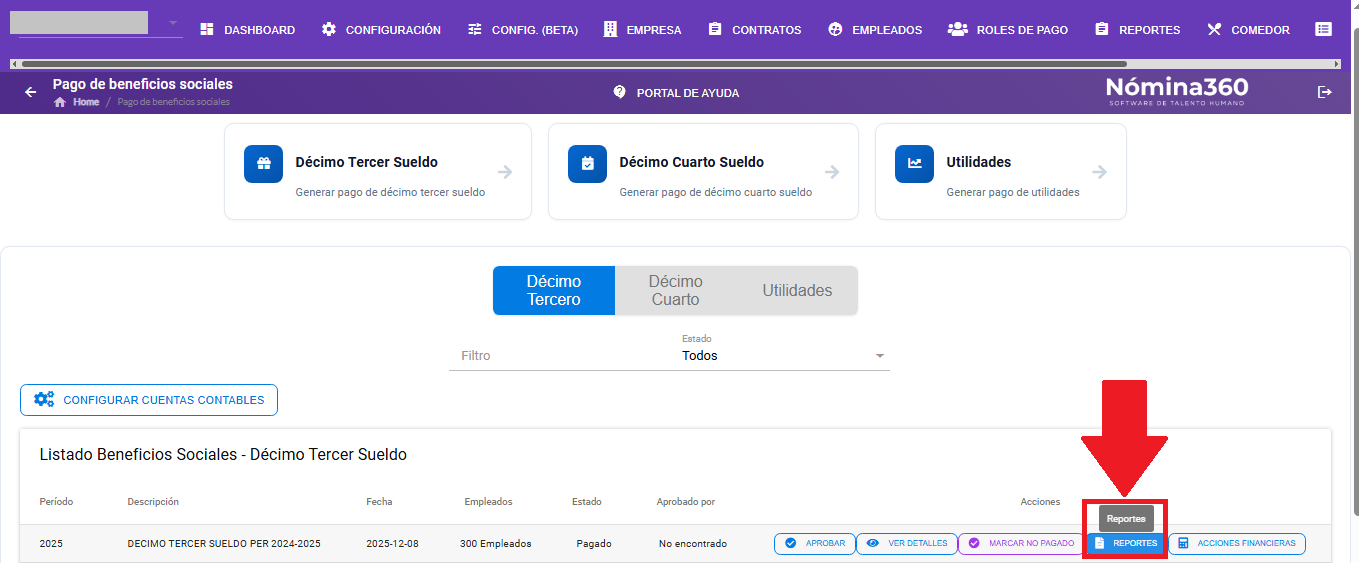
Task: Go to Empresa section
Action: point(643,30)
